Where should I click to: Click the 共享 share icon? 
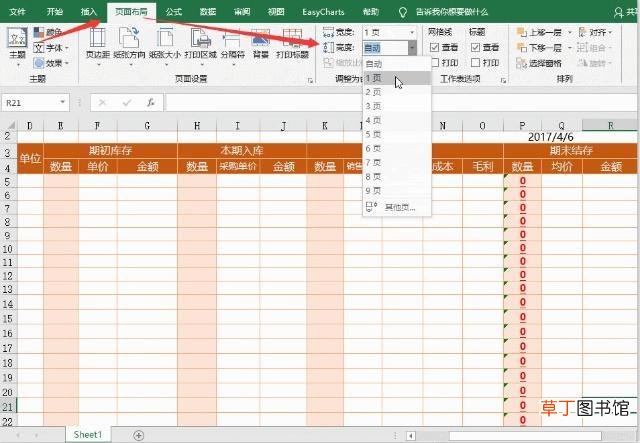625,12
